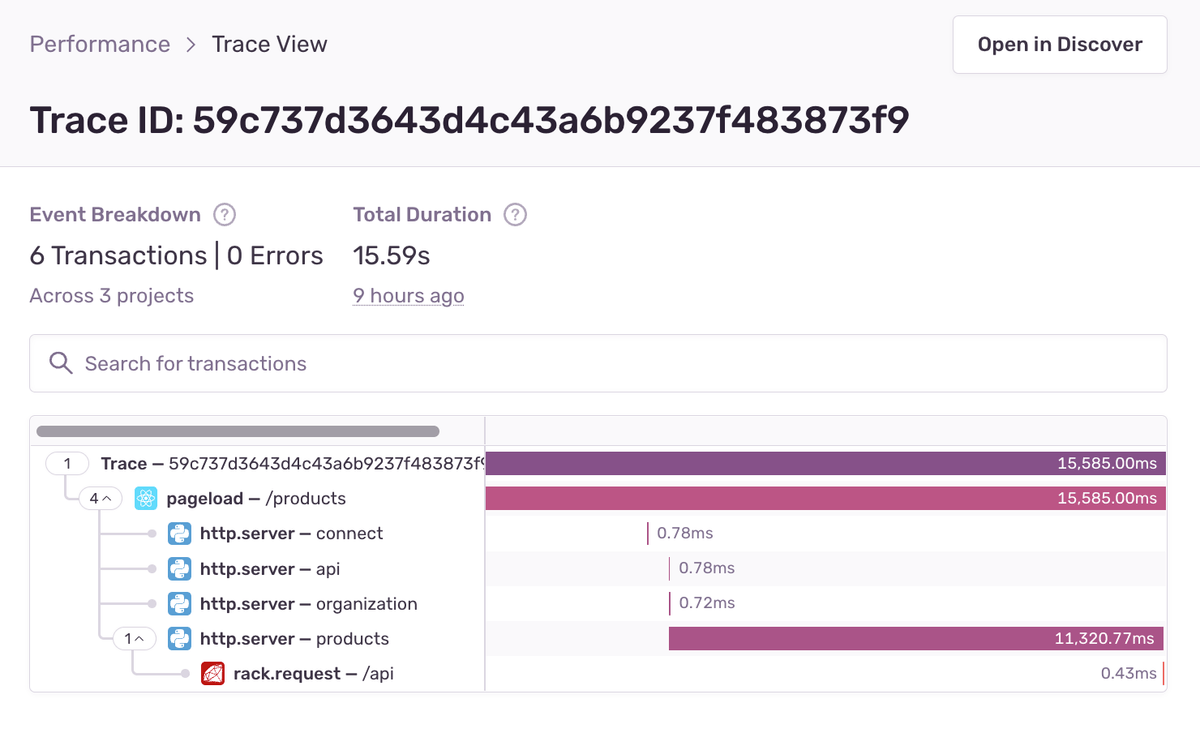
Task: Click the Python icon next to http.server connect
Action: (x=180, y=533)
